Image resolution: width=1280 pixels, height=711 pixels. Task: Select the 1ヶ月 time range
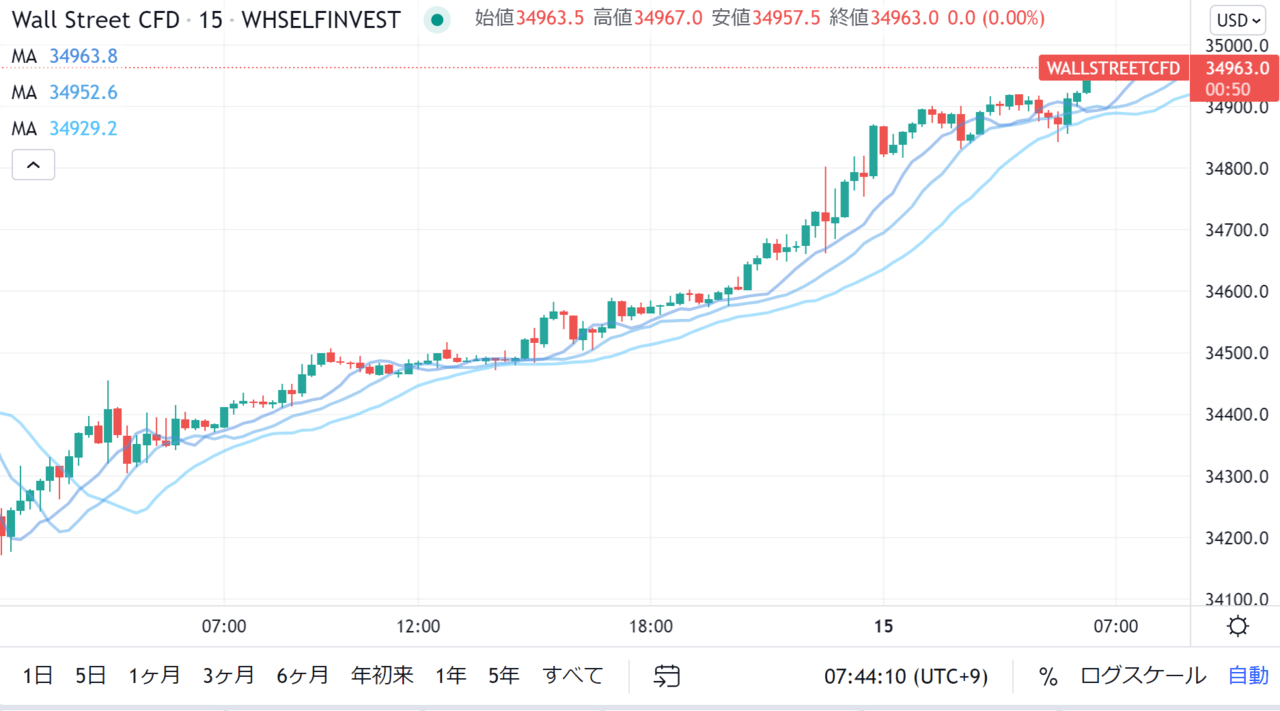pyautogui.click(x=155, y=676)
